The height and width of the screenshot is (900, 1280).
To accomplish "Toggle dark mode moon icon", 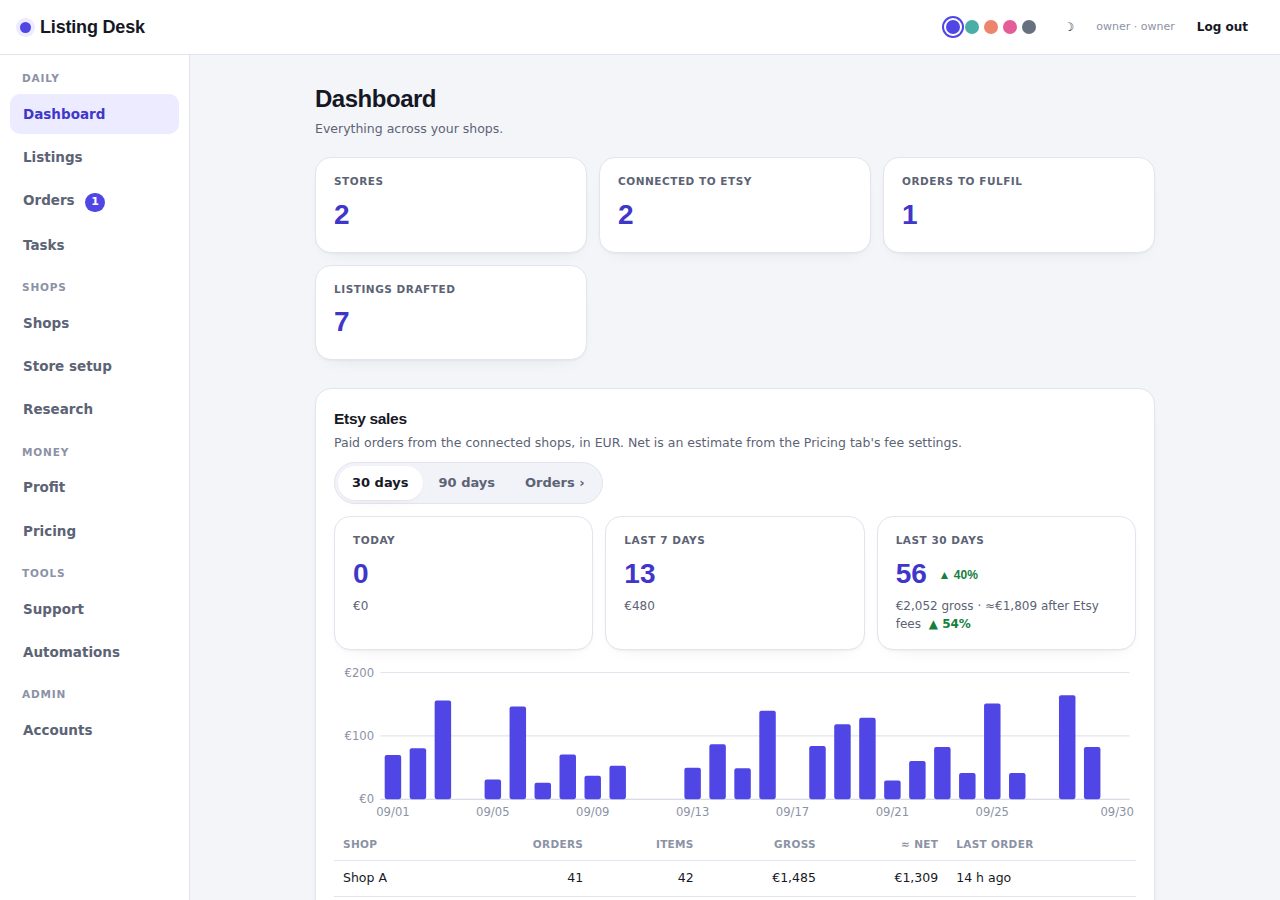I will click(1069, 27).
